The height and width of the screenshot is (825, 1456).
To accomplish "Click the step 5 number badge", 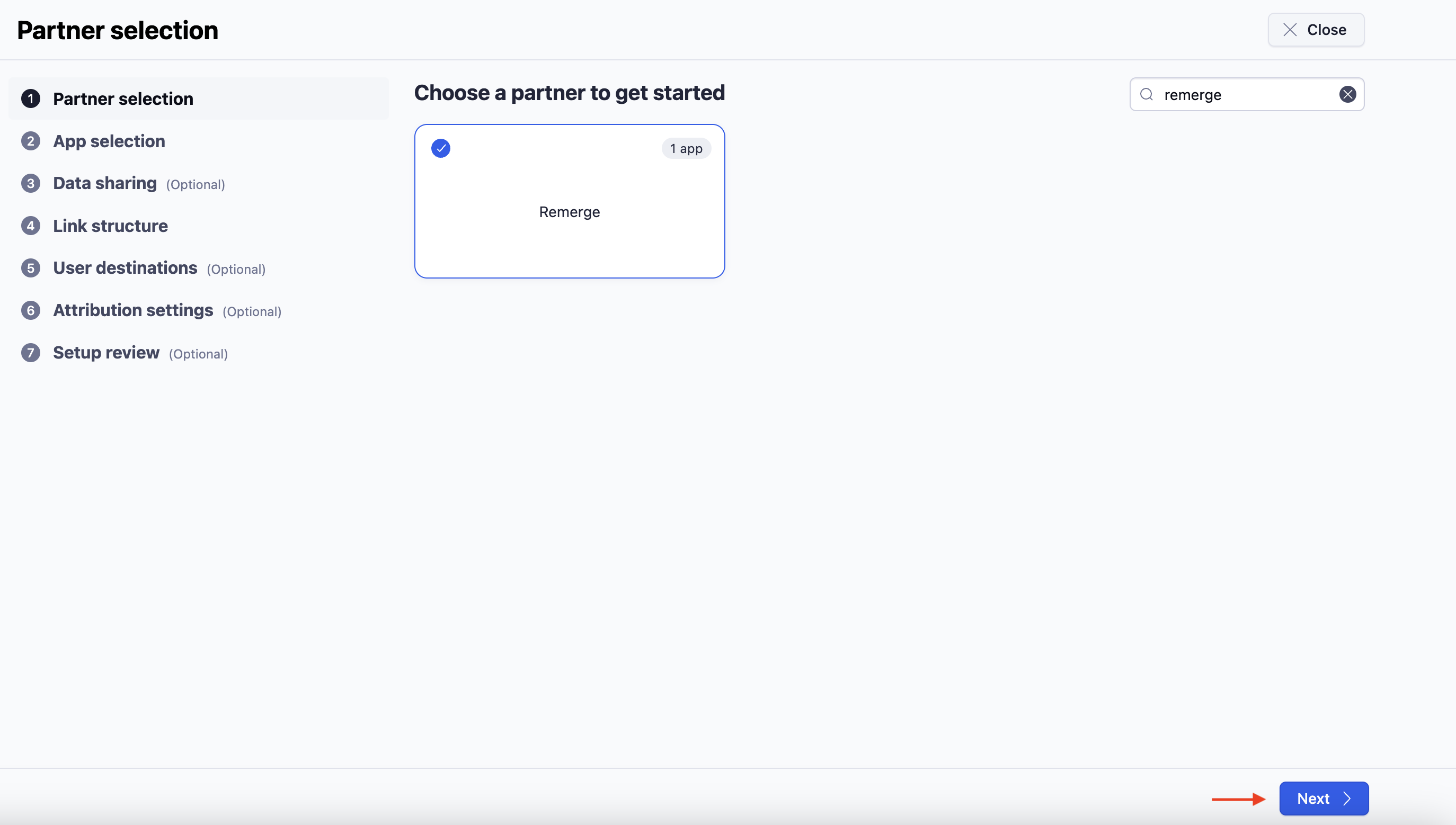I will (31, 268).
